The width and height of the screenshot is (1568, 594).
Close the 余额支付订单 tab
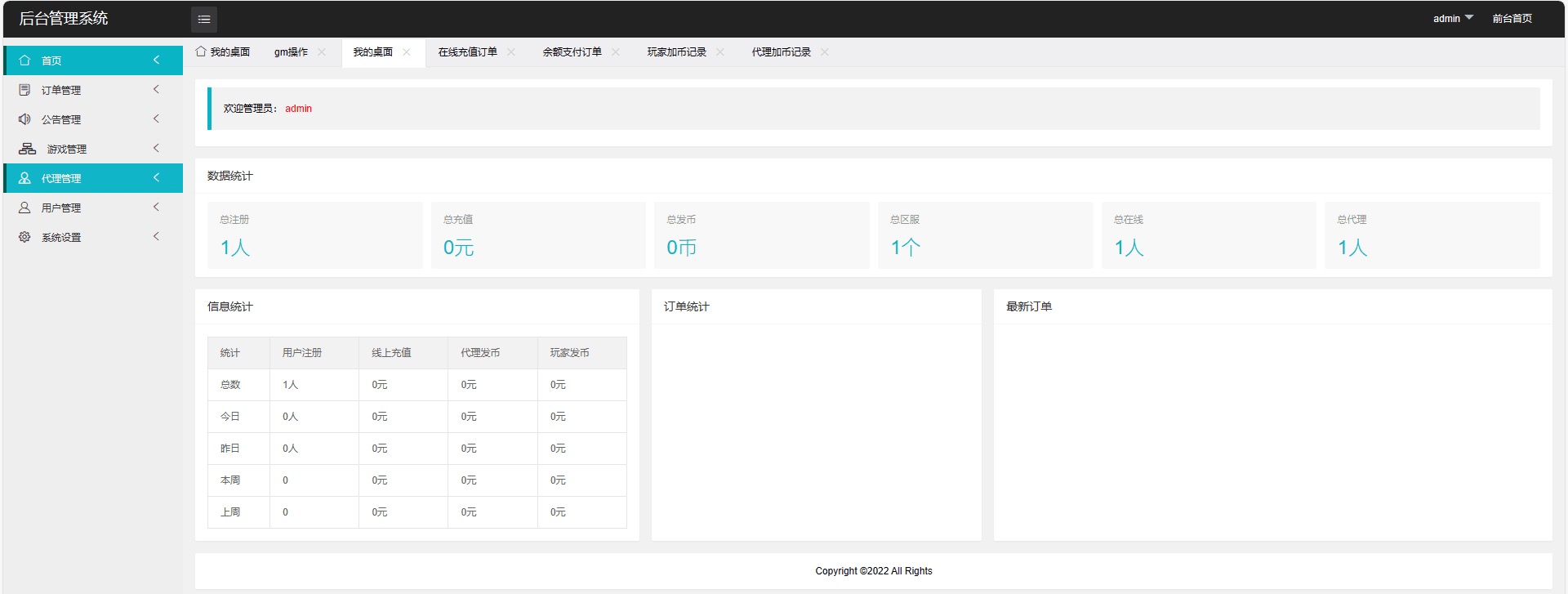(616, 52)
